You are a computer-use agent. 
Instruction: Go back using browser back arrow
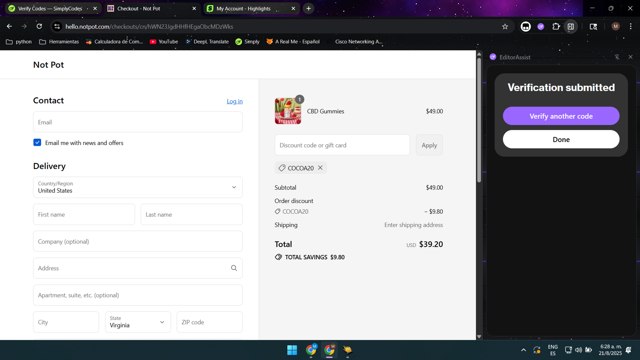9,27
